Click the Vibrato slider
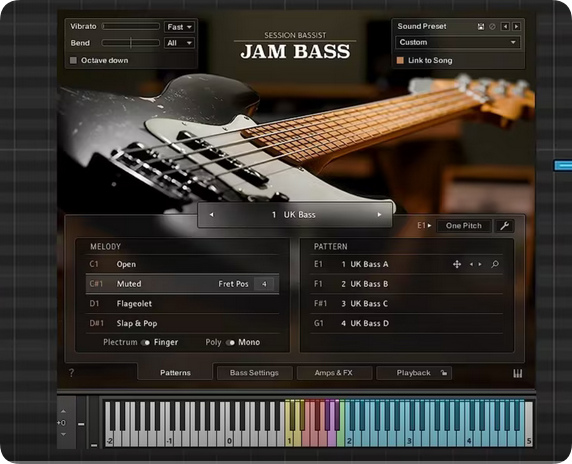The width and height of the screenshot is (572, 464). coord(131,27)
